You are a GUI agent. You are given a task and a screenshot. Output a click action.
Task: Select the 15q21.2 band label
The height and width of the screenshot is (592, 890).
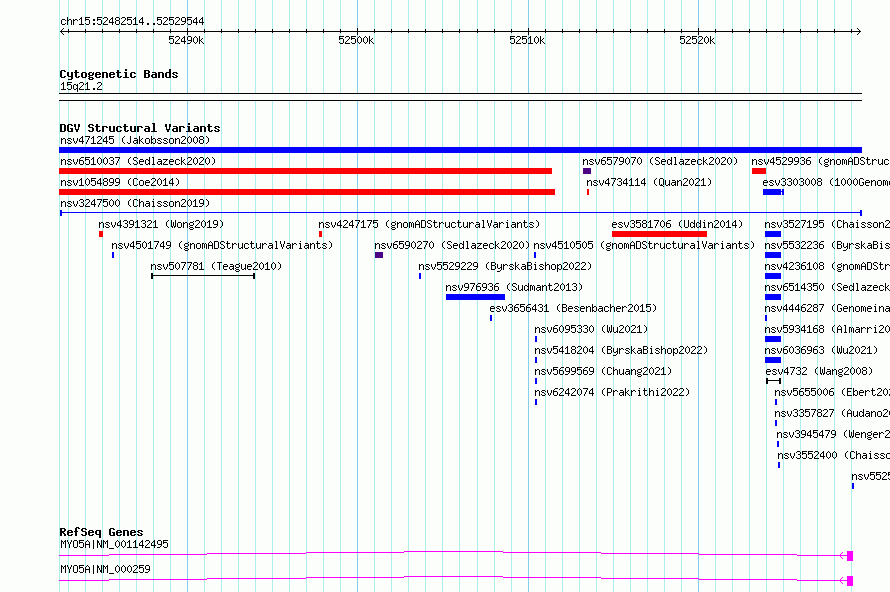81,86
